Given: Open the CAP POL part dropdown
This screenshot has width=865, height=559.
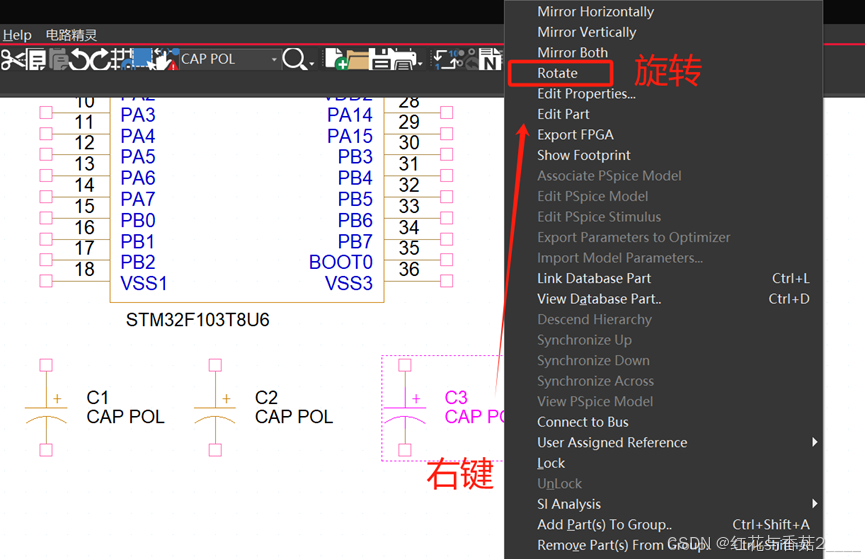Looking at the screenshot, I should 274,59.
